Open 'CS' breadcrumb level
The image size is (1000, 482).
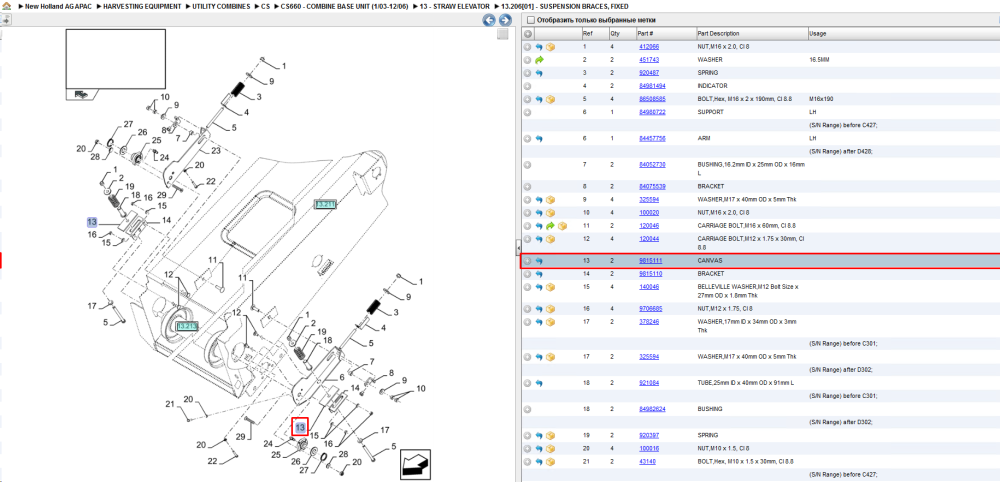click(x=265, y=6)
